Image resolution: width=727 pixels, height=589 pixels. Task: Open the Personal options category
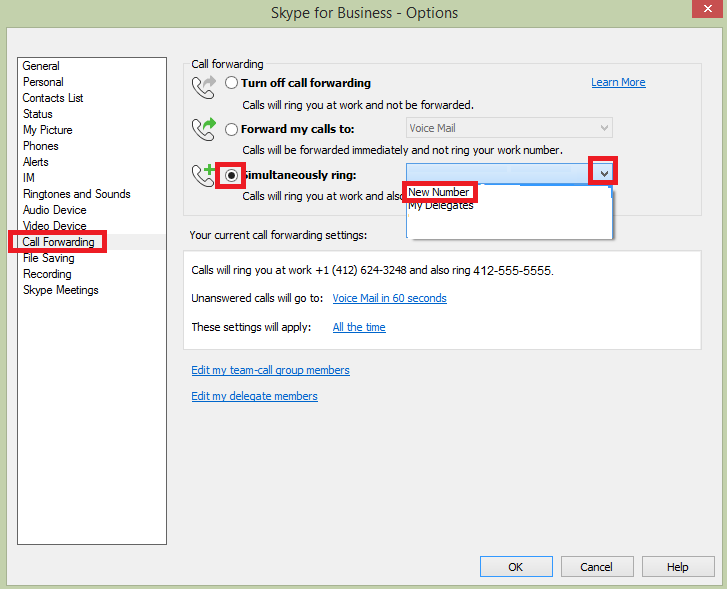[x=43, y=82]
